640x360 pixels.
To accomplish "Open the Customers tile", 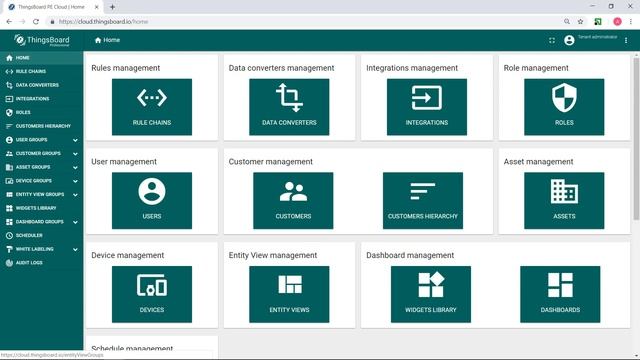I will [x=293, y=200].
